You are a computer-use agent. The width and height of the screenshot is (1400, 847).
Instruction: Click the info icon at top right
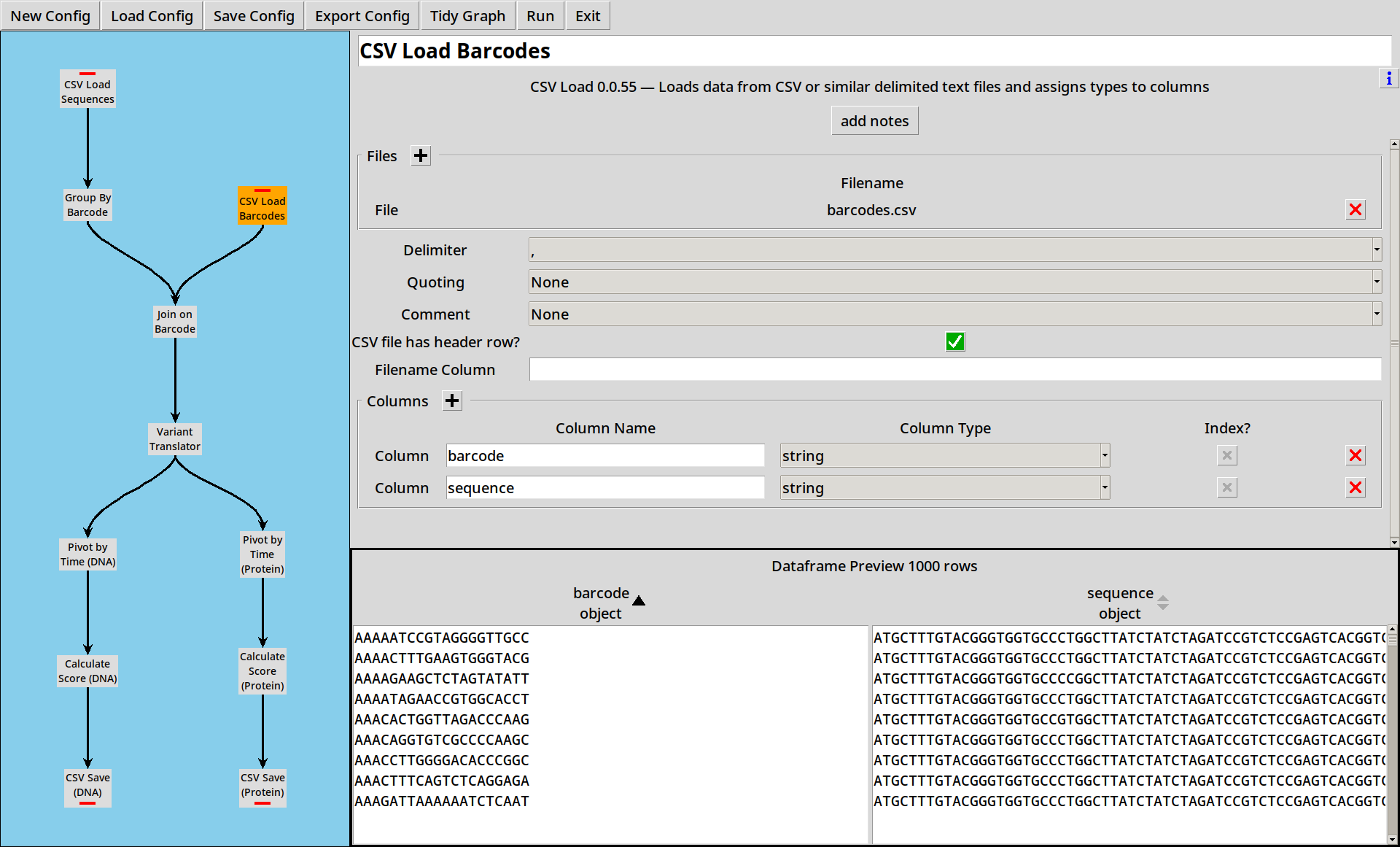pyautogui.click(x=1388, y=79)
